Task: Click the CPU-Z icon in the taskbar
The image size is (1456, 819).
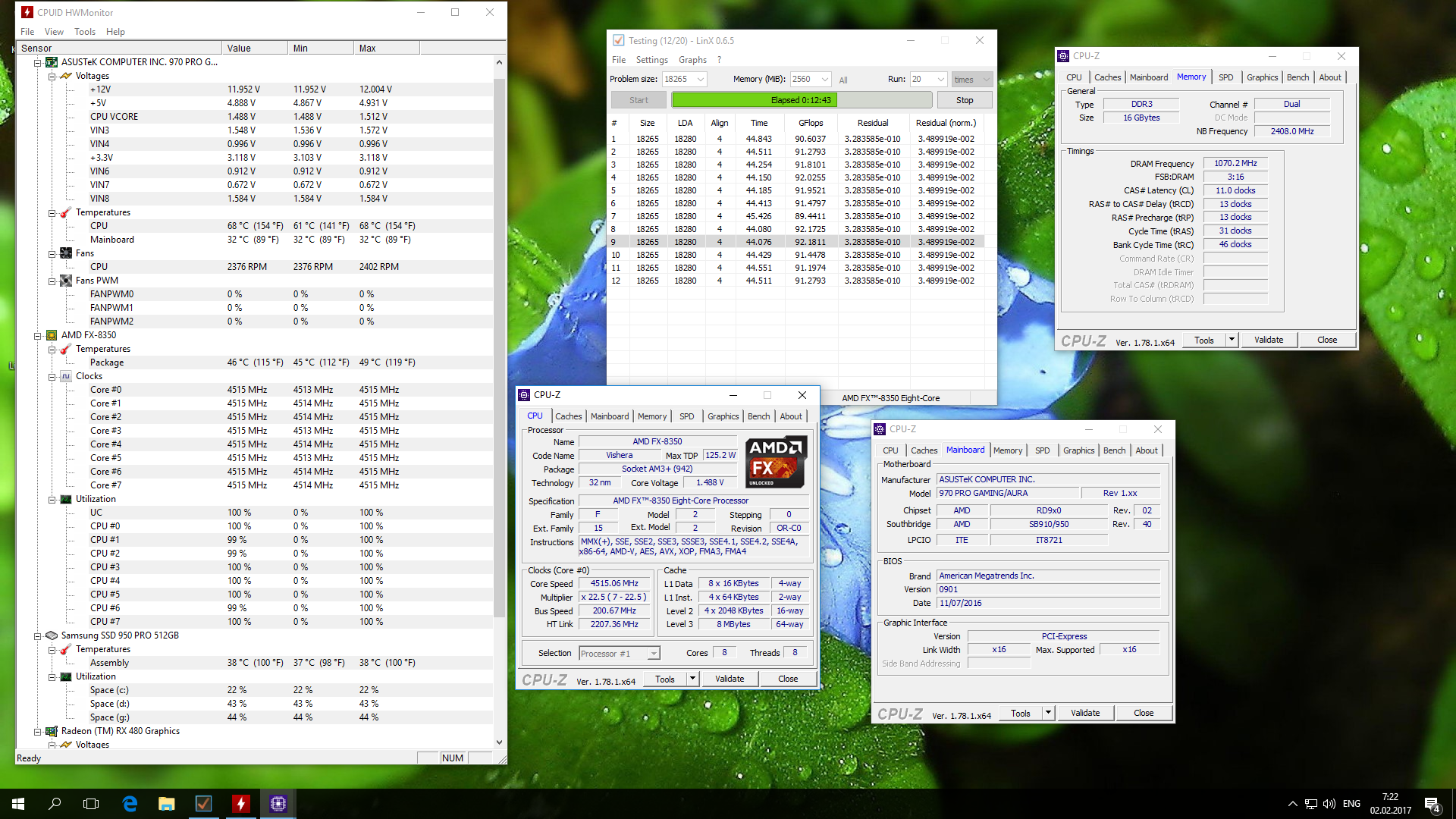Action: coord(278,804)
